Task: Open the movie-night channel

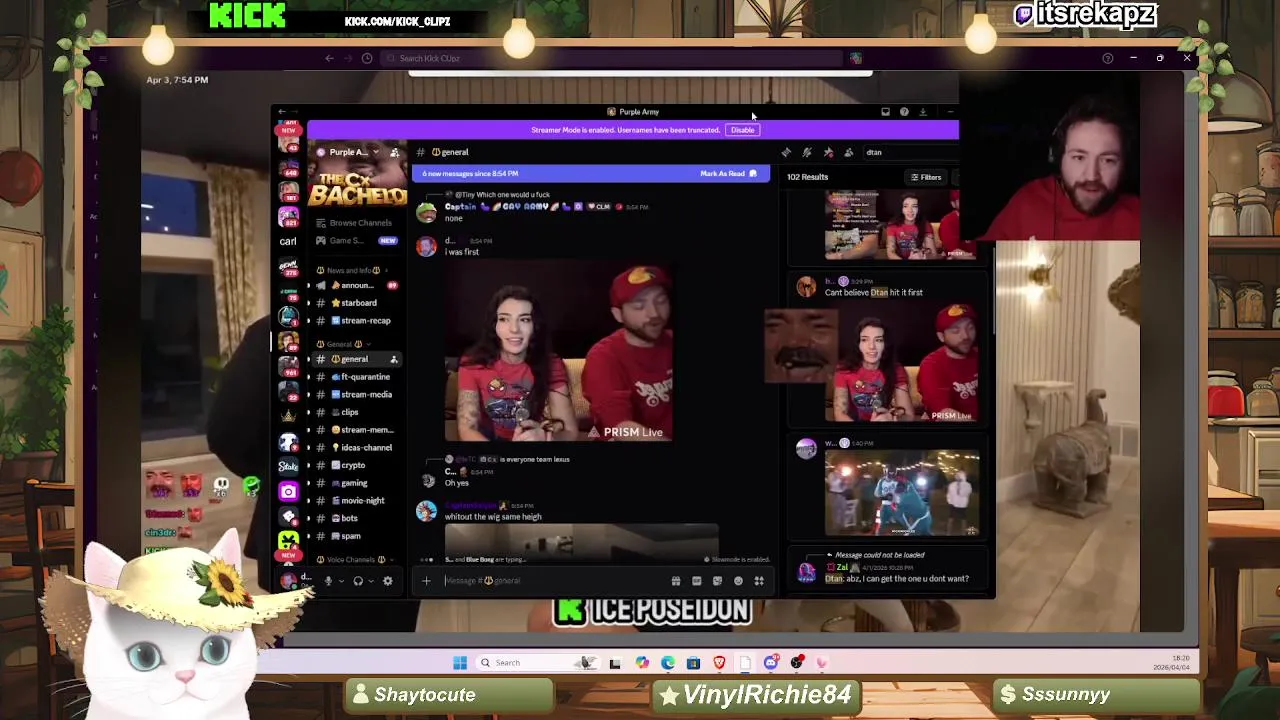Action: (x=355, y=501)
